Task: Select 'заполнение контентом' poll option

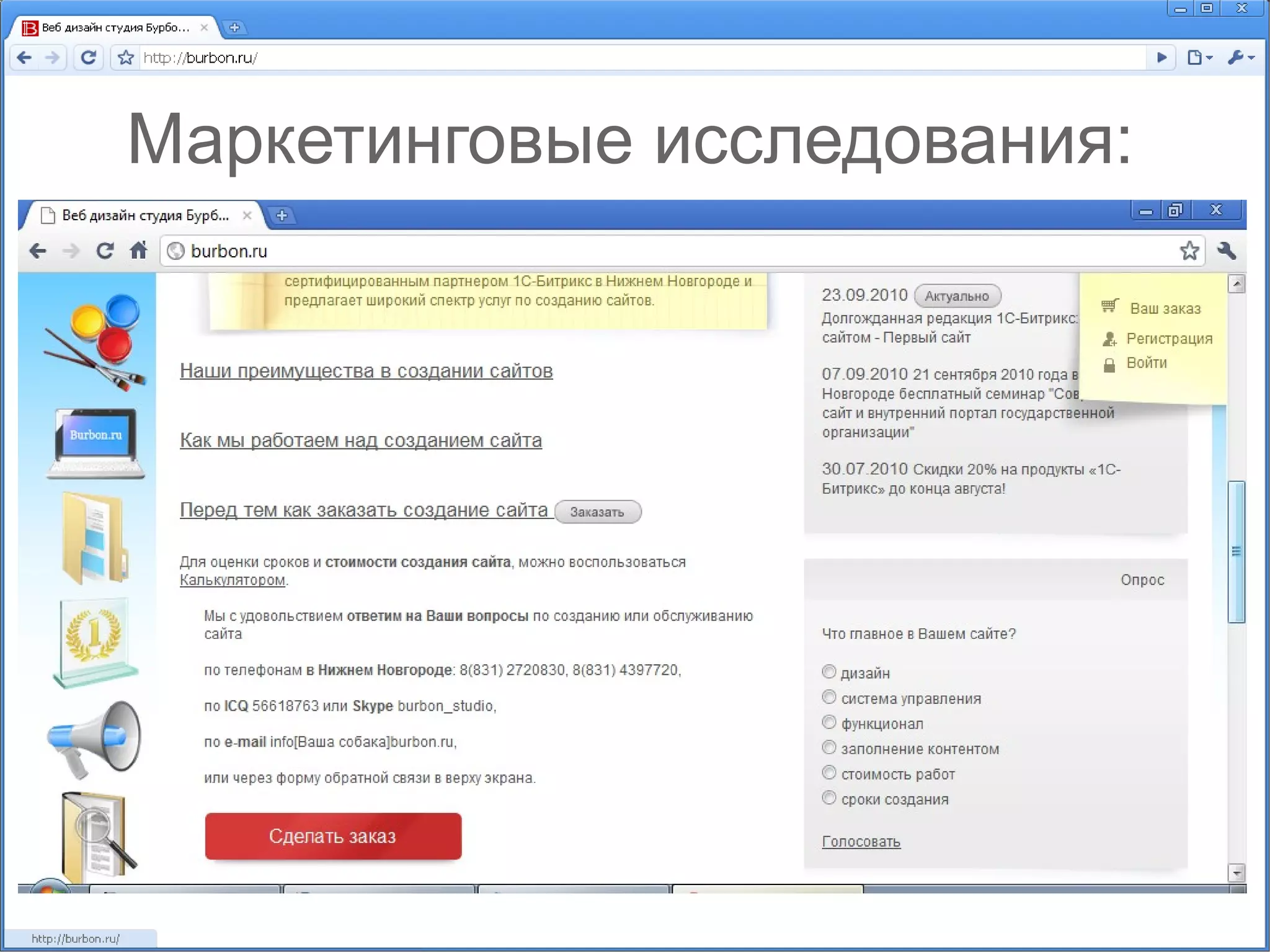Action: click(829, 747)
